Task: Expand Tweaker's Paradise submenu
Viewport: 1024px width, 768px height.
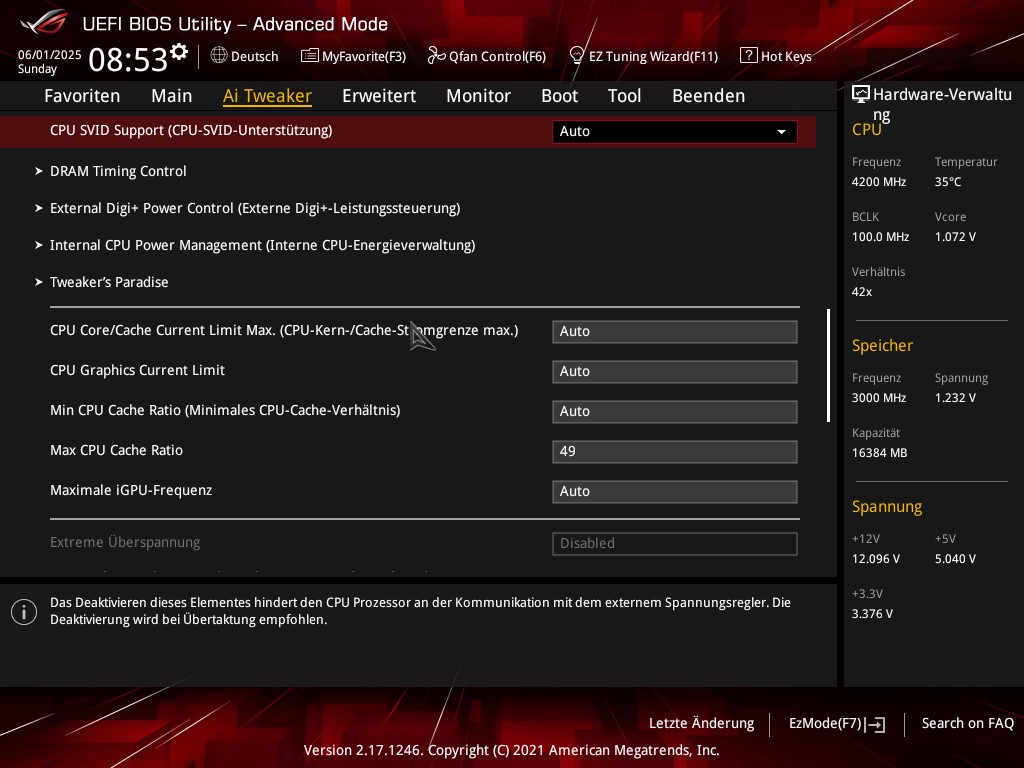Action: [109, 282]
